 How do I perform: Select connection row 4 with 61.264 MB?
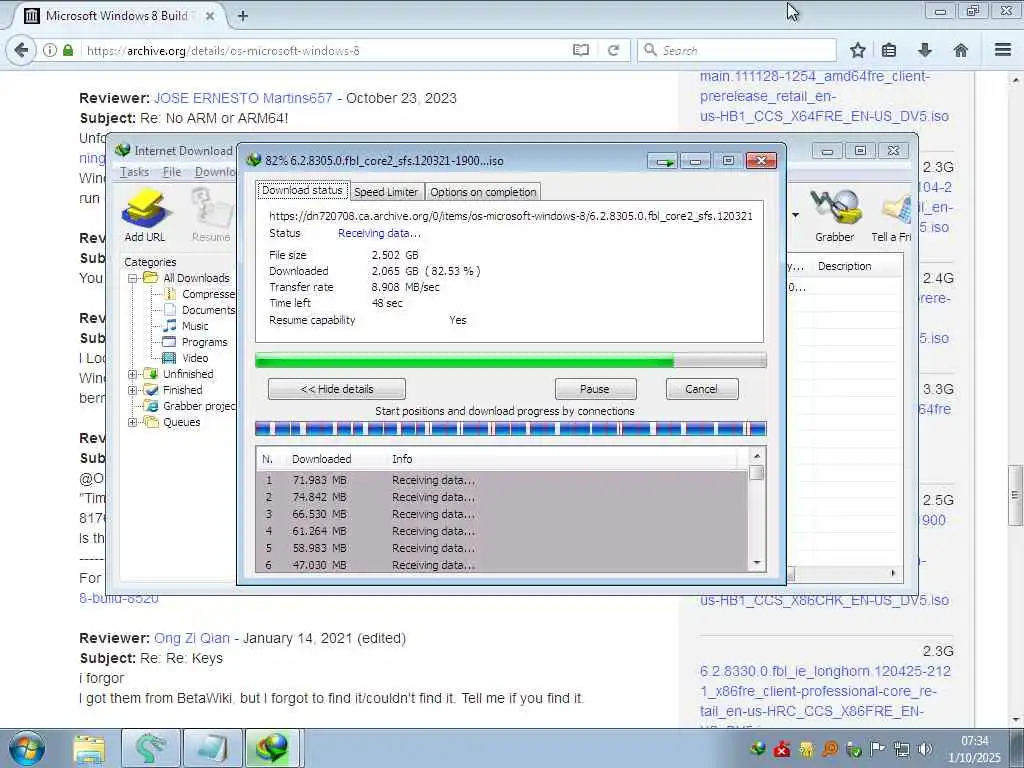coord(502,531)
